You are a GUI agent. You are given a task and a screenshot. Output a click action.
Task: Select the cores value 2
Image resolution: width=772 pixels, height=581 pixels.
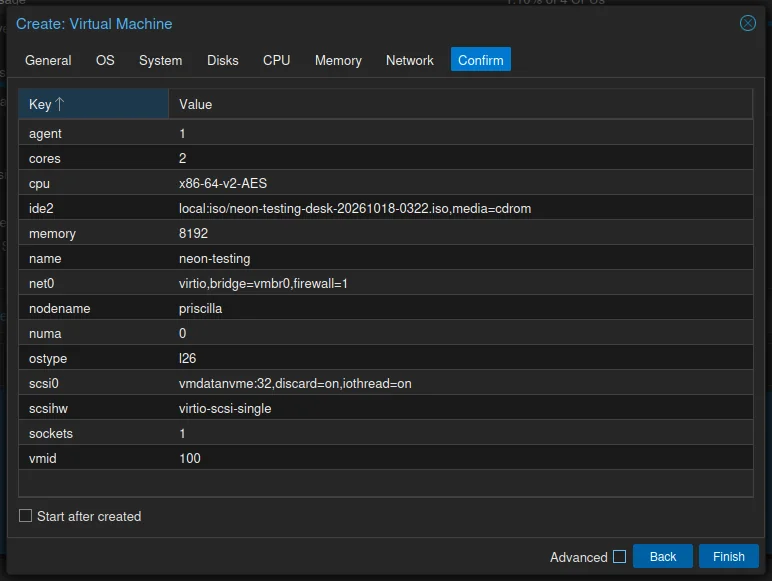tap(182, 158)
